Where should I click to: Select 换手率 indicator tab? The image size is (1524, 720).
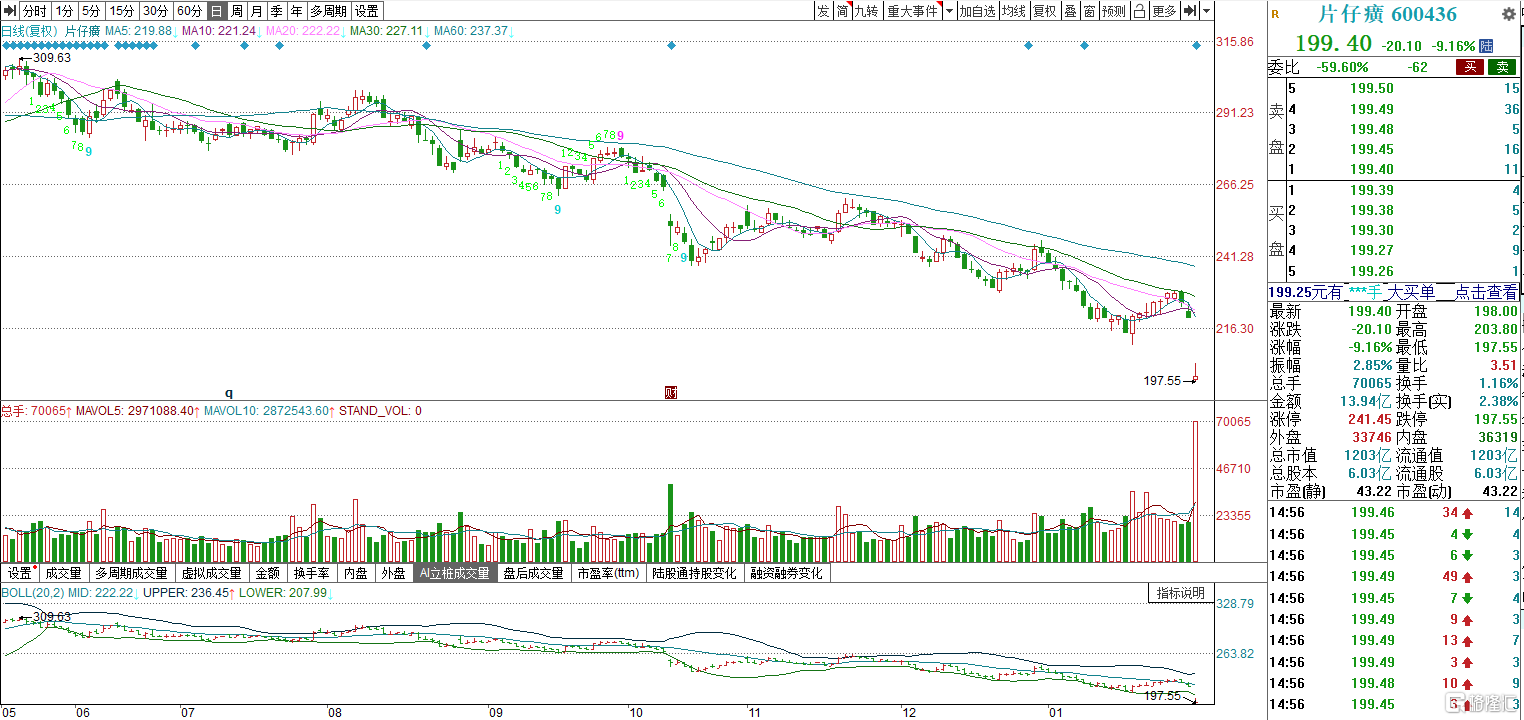pyautogui.click(x=312, y=574)
